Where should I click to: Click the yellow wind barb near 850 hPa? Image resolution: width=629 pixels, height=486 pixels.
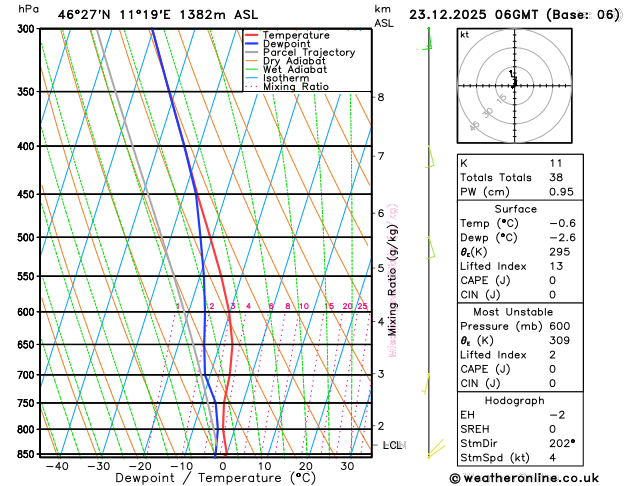(x=436, y=449)
